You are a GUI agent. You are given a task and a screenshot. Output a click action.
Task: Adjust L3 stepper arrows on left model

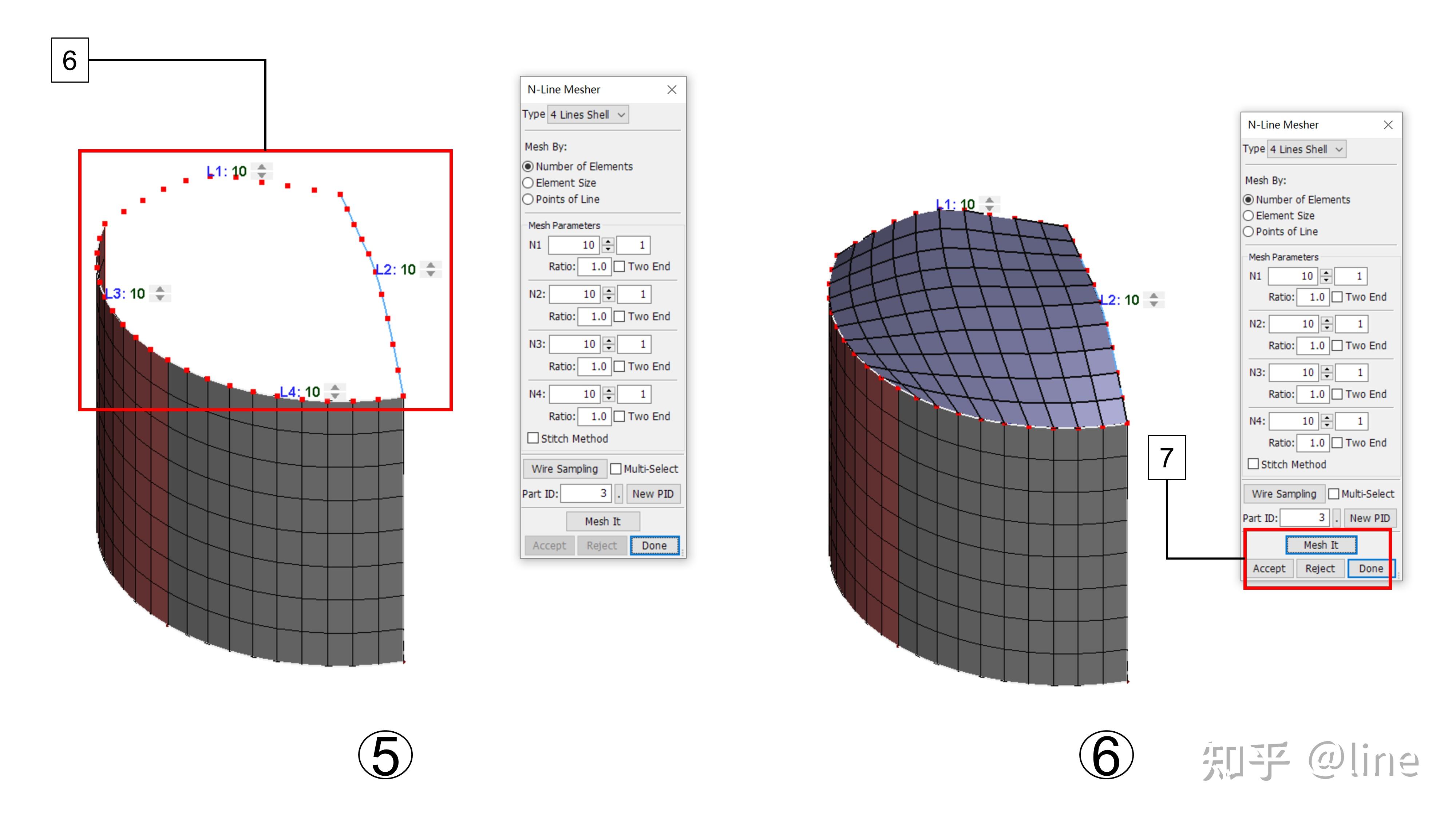(160, 293)
